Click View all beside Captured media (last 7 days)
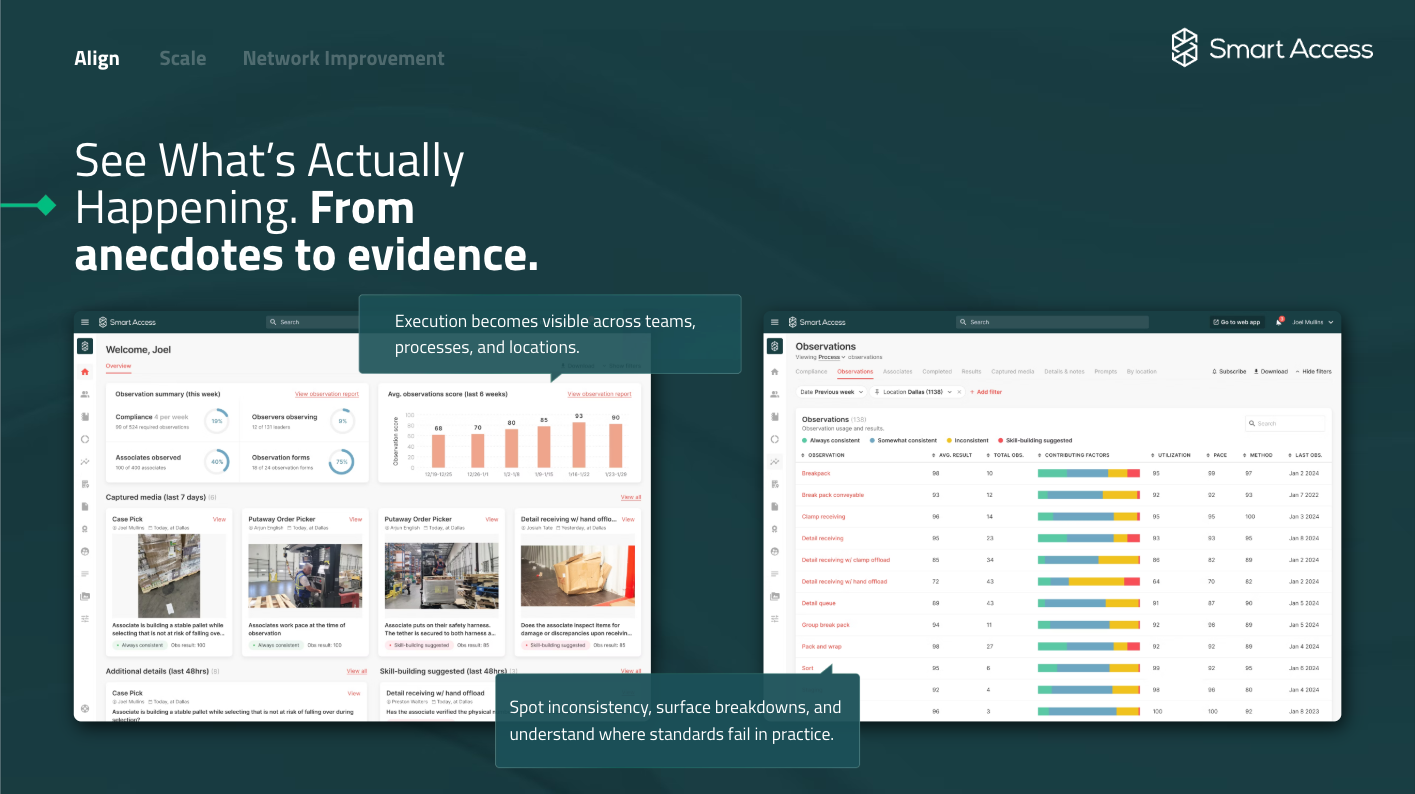Screen dimensions: 1415x794 [630, 497]
